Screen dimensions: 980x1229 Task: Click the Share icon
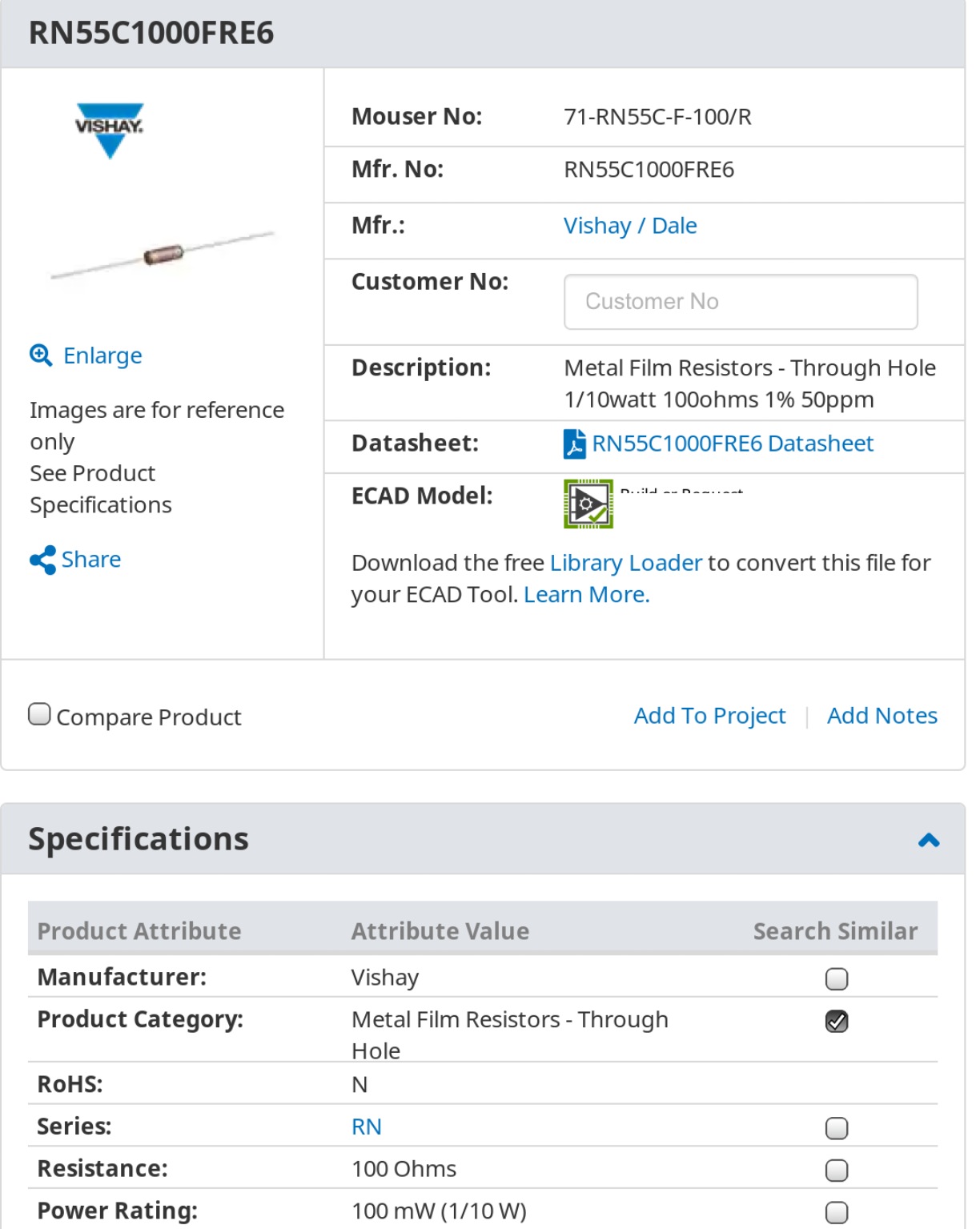42,560
